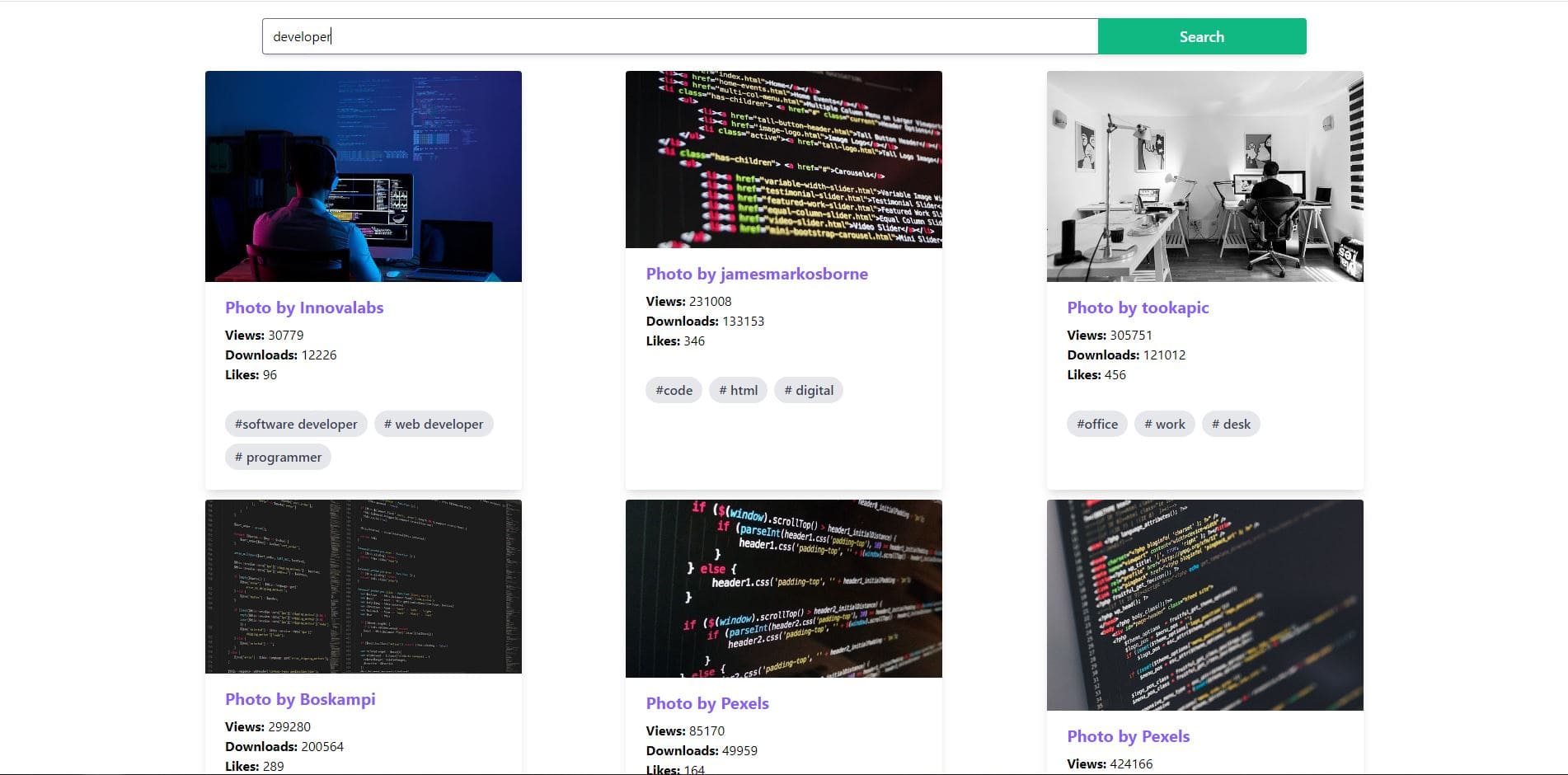Open the tookapic black-and-white office photo
This screenshot has height=775, width=1568.
tap(1204, 176)
